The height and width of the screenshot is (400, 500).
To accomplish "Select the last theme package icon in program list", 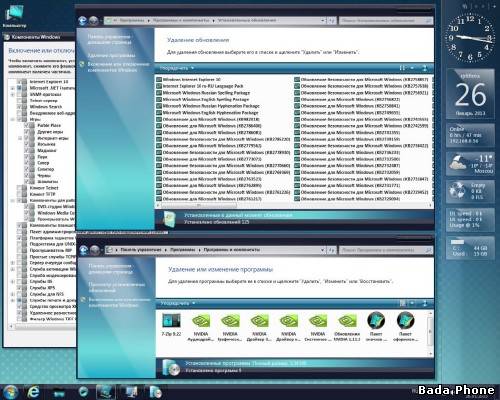I will (405, 327).
